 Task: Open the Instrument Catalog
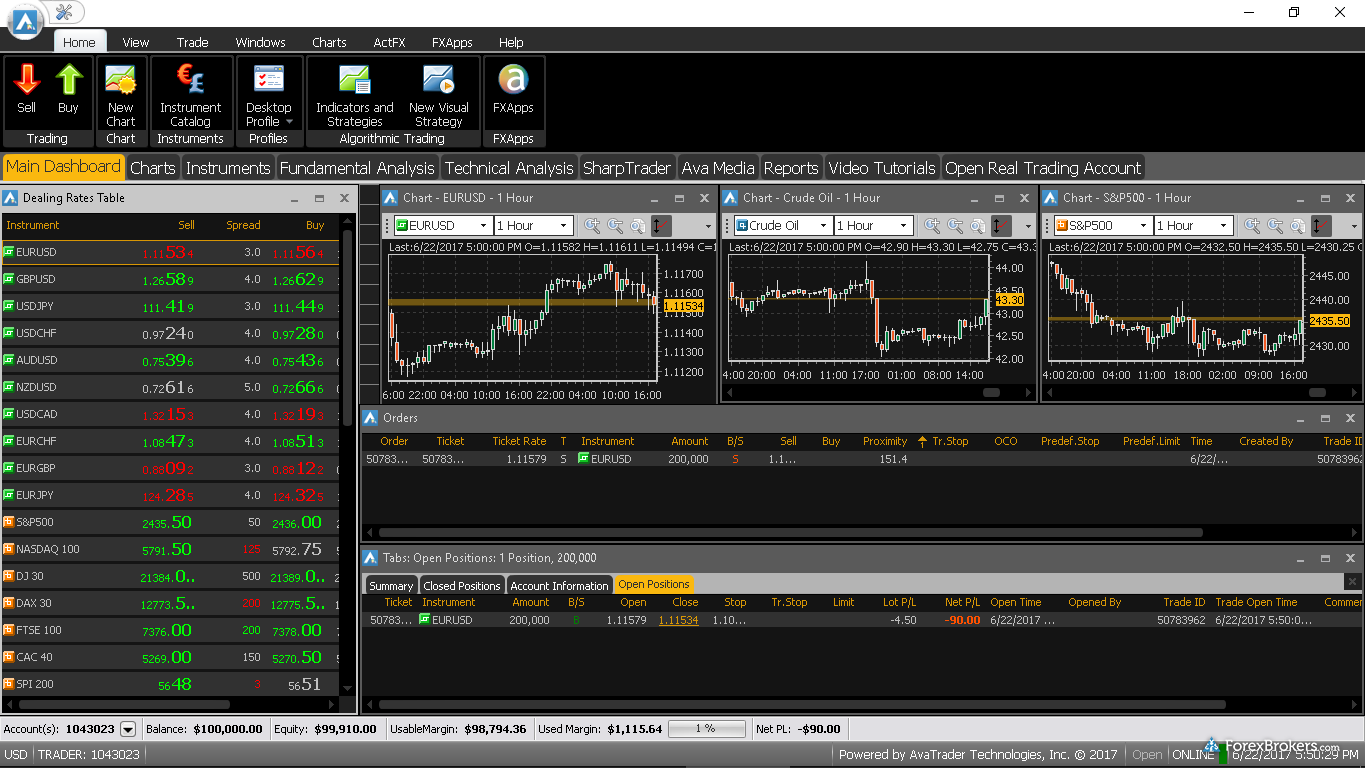(x=190, y=95)
